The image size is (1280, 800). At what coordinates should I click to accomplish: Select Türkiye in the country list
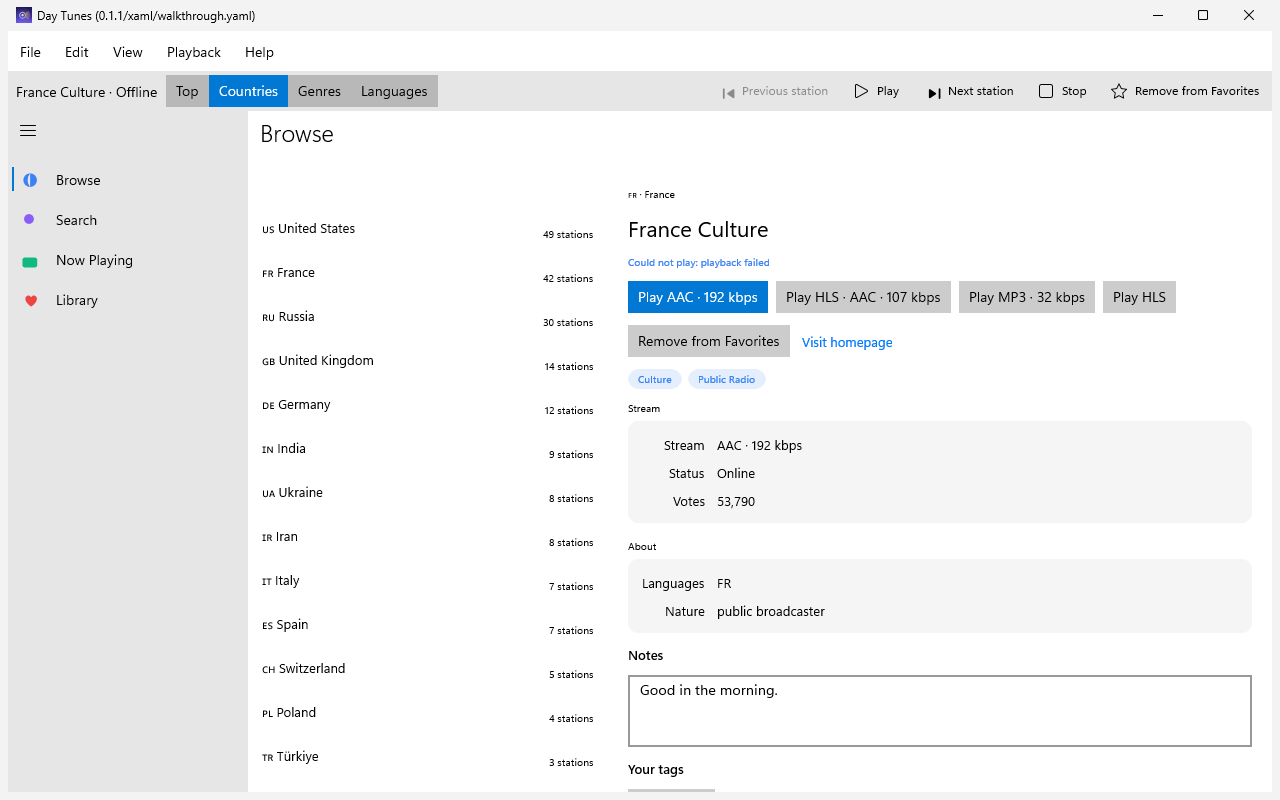pos(428,757)
